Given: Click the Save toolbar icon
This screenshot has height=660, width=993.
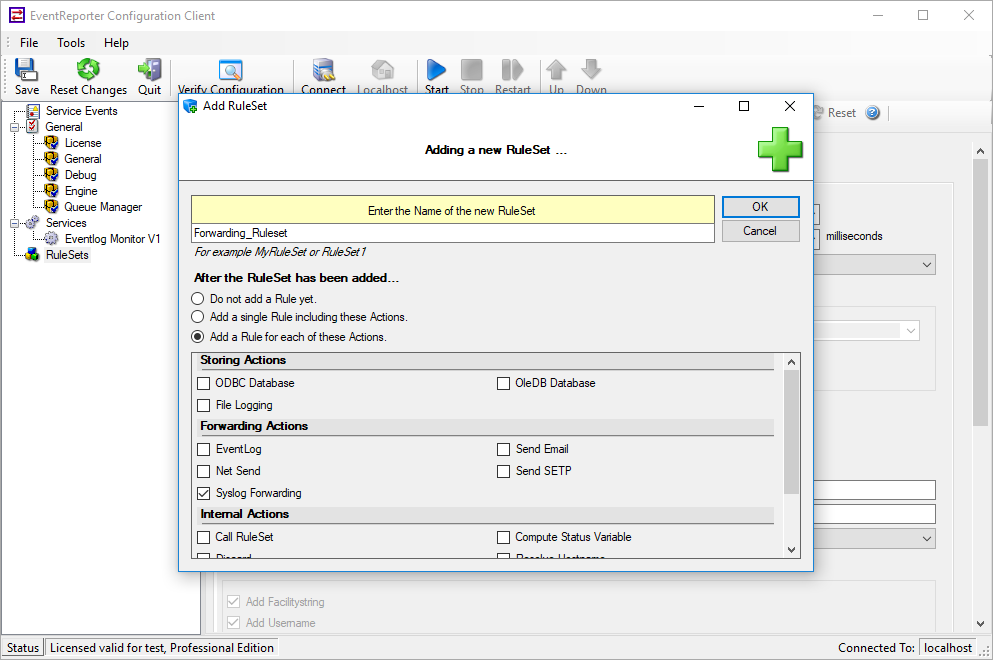Looking at the screenshot, I should point(26,70).
